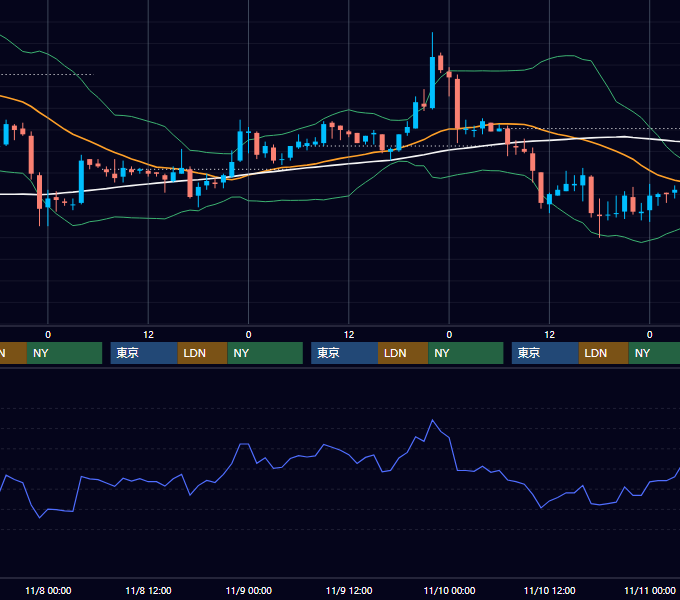This screenshot has height=600, width=680.
Task: Select the NY block right after 11/9 LDN
Action: pos(466,353)
